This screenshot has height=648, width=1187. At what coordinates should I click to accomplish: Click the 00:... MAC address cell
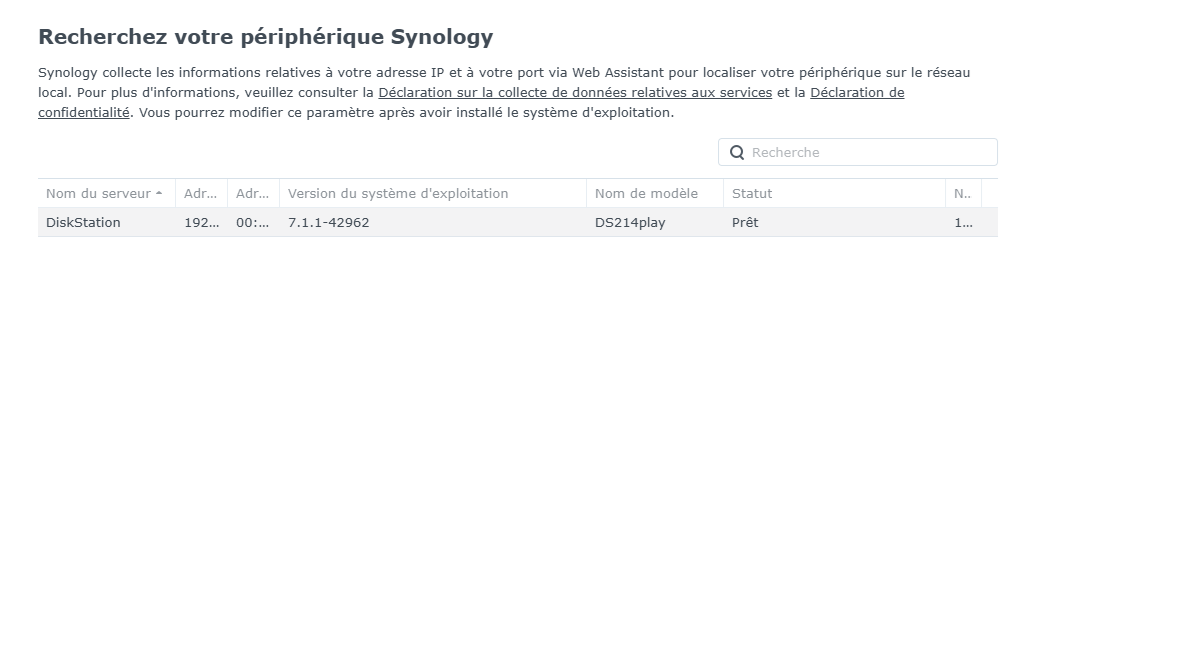[252, 223]
